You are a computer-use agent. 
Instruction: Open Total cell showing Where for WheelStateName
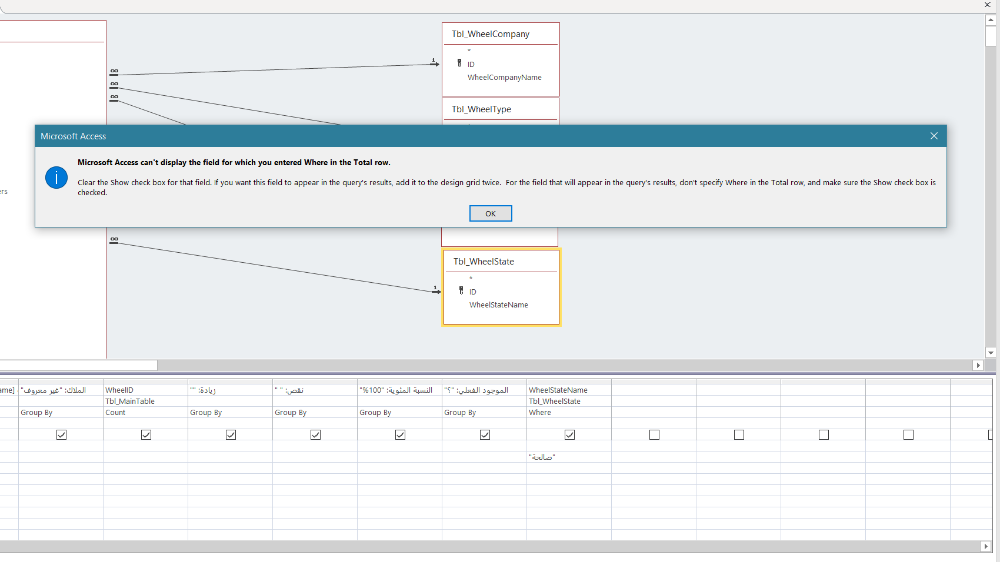tap(569, 413)
